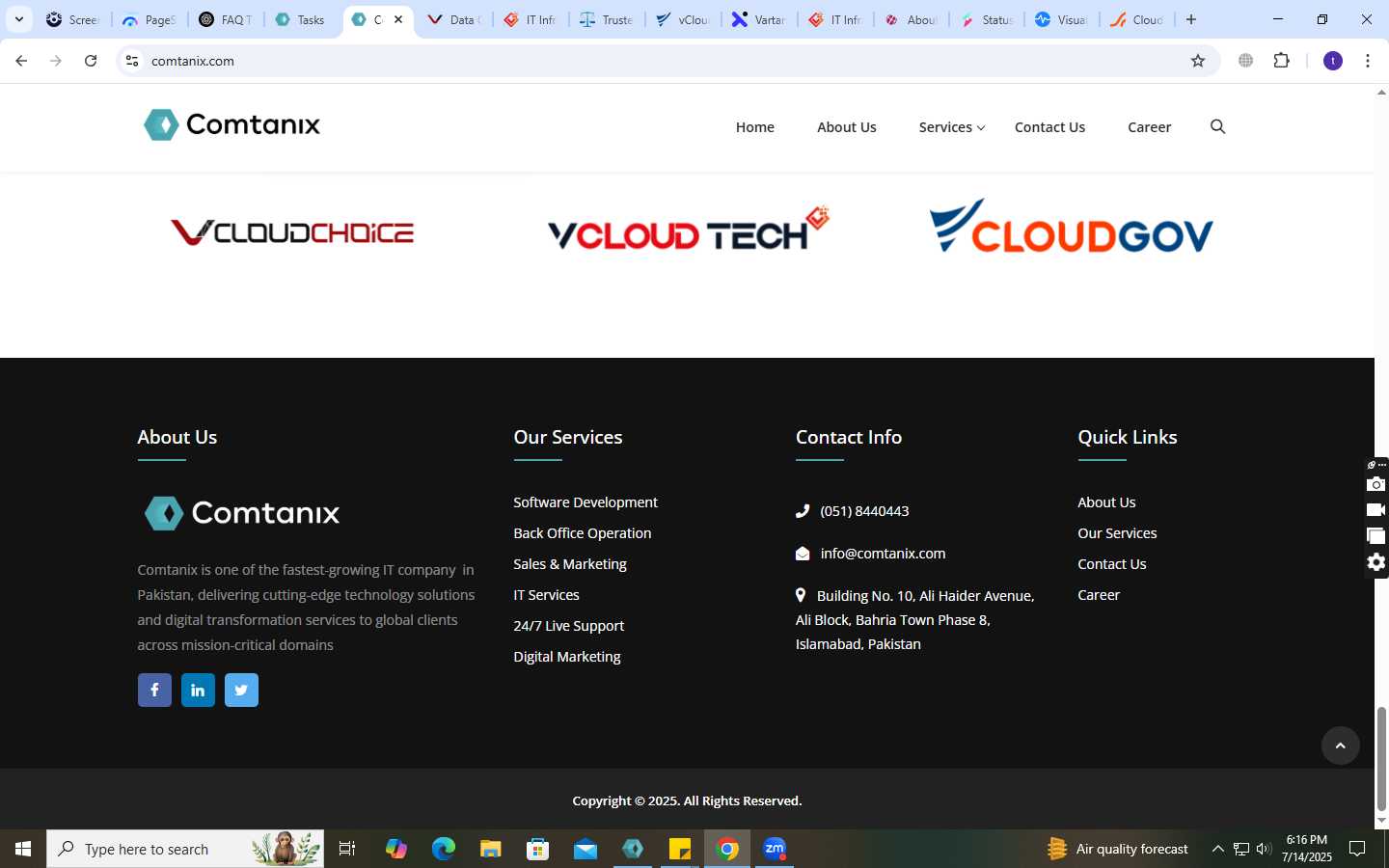Click the Copyright 2025 footer text
This screenshot has height=868, width=1389.
687,800
